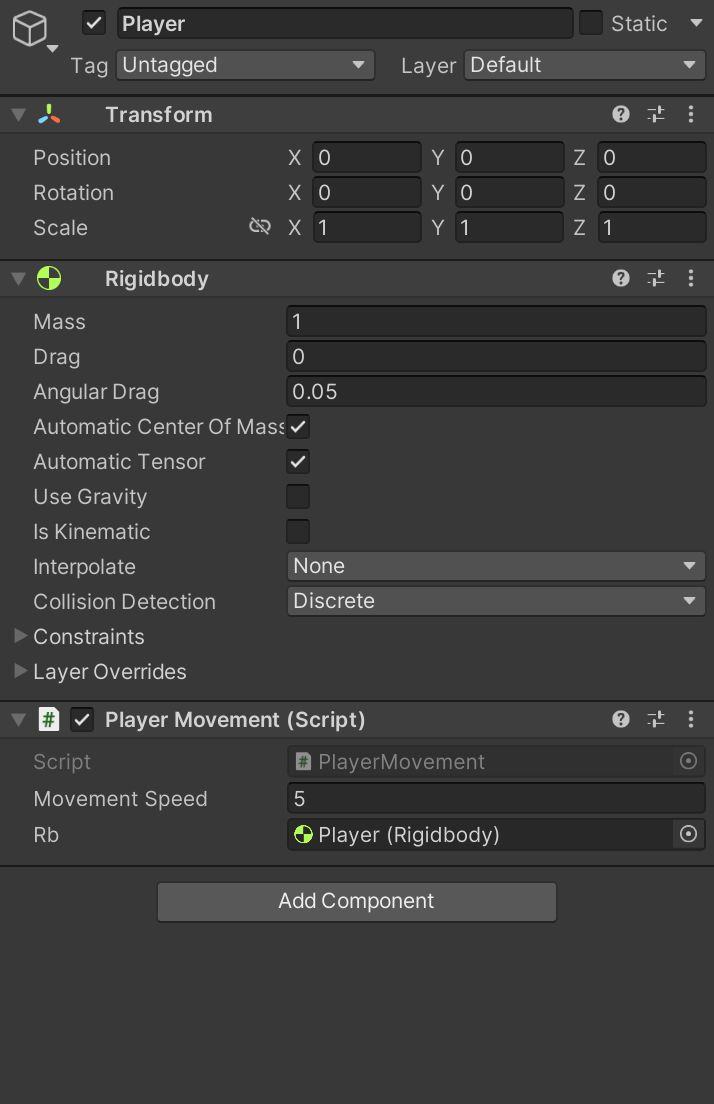Open object picker for Rb field
The width and height of the screenshot is (714, 1104).
click(x=688, y=834)
